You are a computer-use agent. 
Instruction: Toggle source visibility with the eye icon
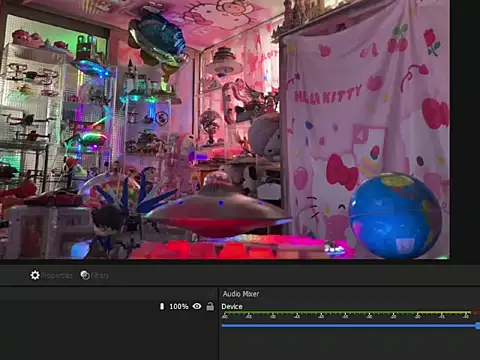point(197,306)
